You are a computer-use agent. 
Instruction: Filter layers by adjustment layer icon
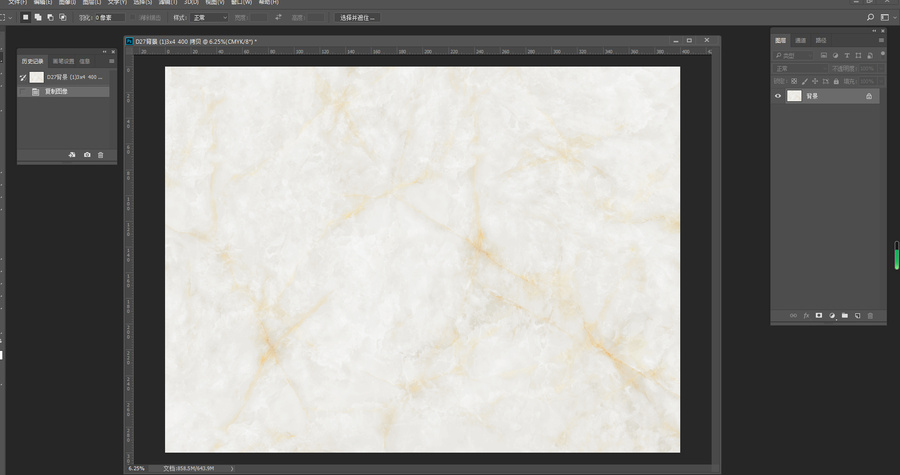pos(835,56)
